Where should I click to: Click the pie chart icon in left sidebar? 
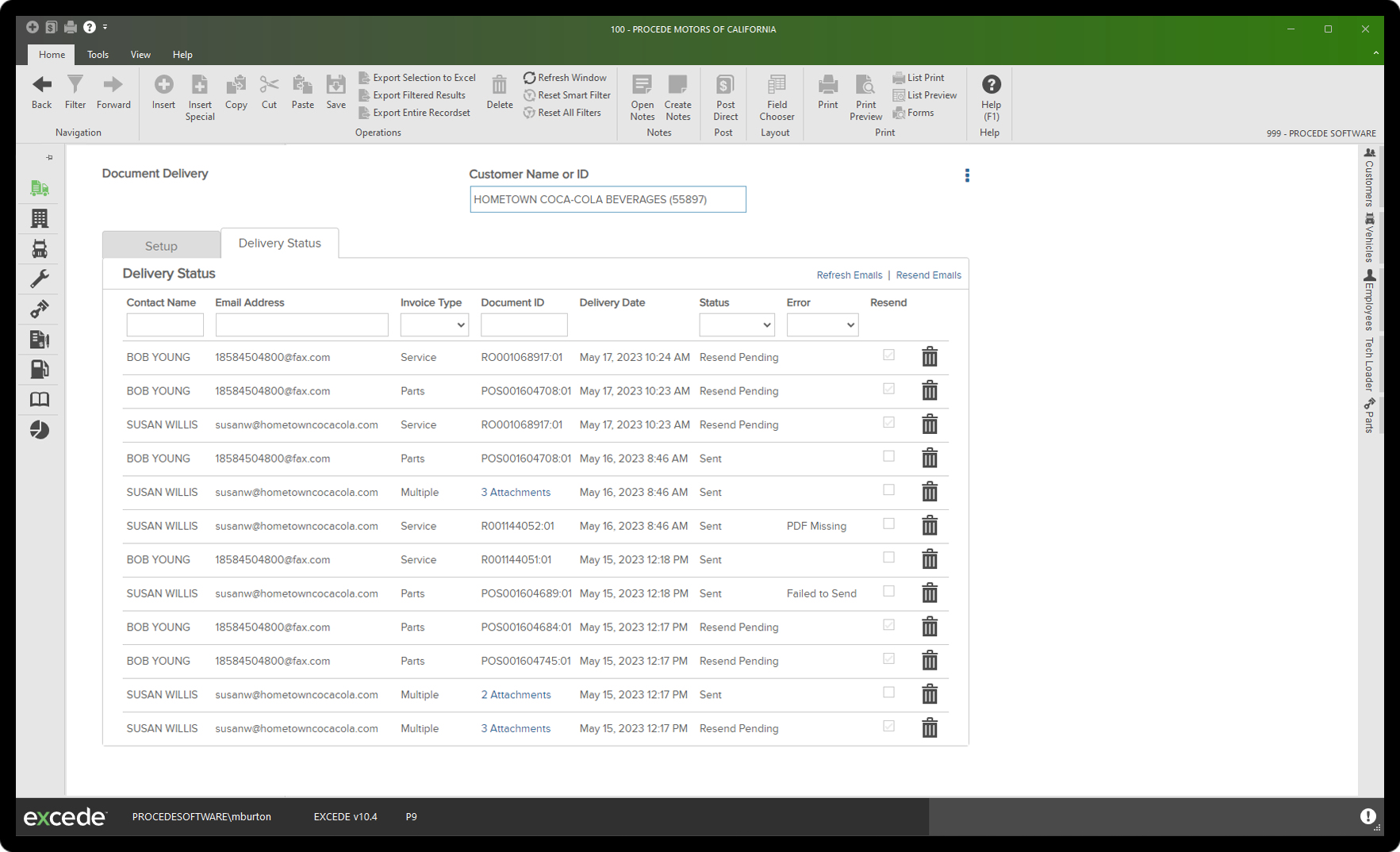(x=40, y=430)
